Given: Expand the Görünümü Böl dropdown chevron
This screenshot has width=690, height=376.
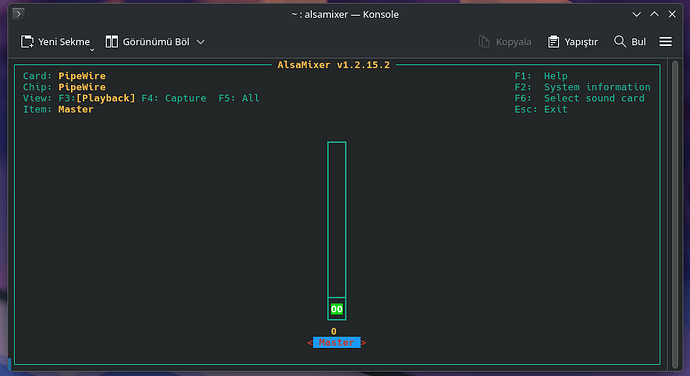Looking at the screenshot, I should point(201,42).
